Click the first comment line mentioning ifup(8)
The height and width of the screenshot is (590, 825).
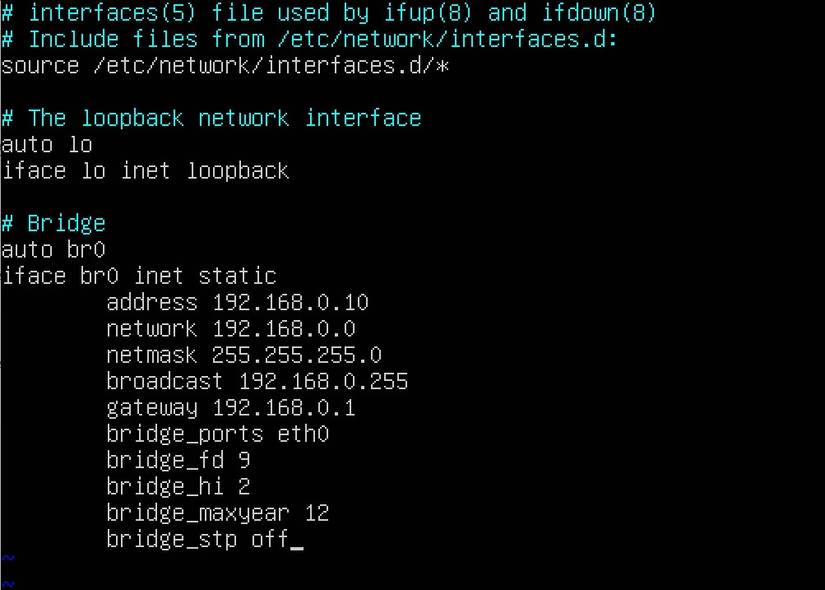(329, 13)
